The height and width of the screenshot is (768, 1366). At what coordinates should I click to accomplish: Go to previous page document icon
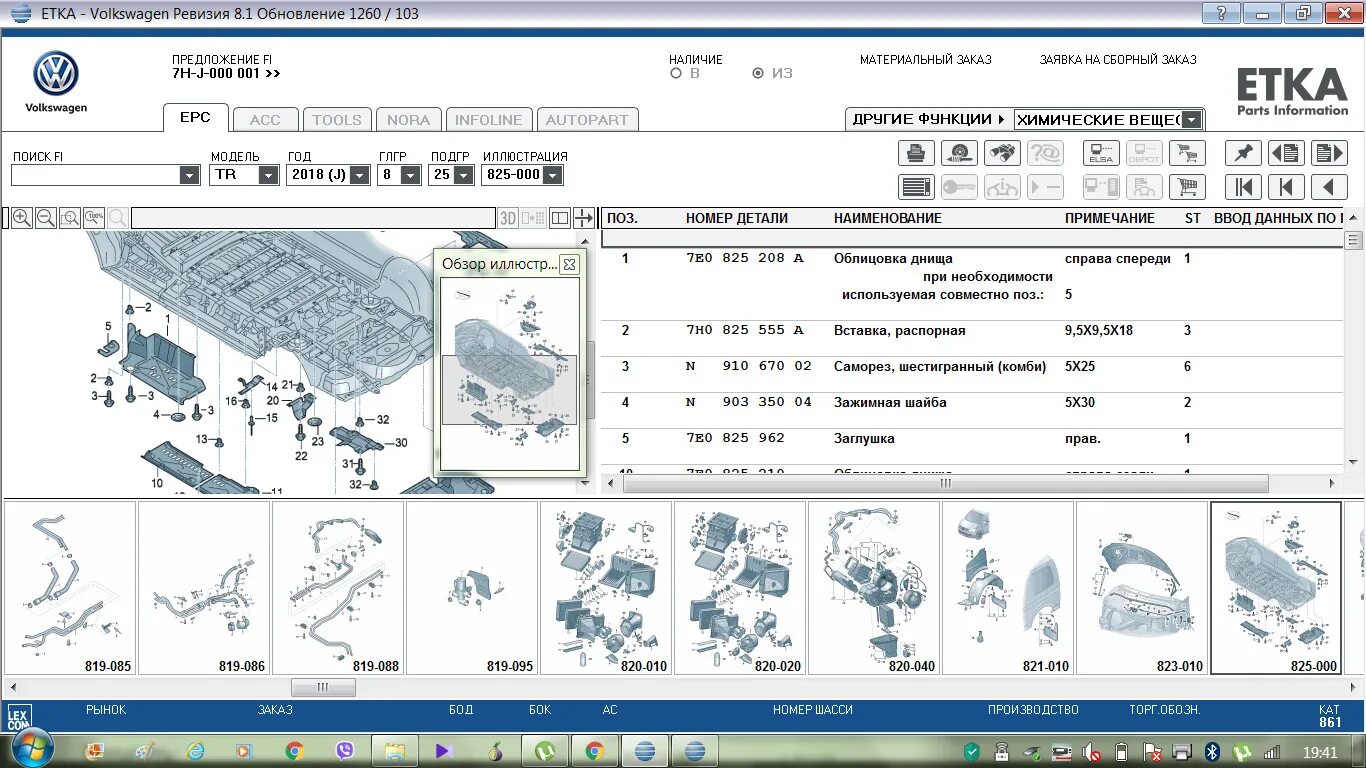pos(1286,153)
